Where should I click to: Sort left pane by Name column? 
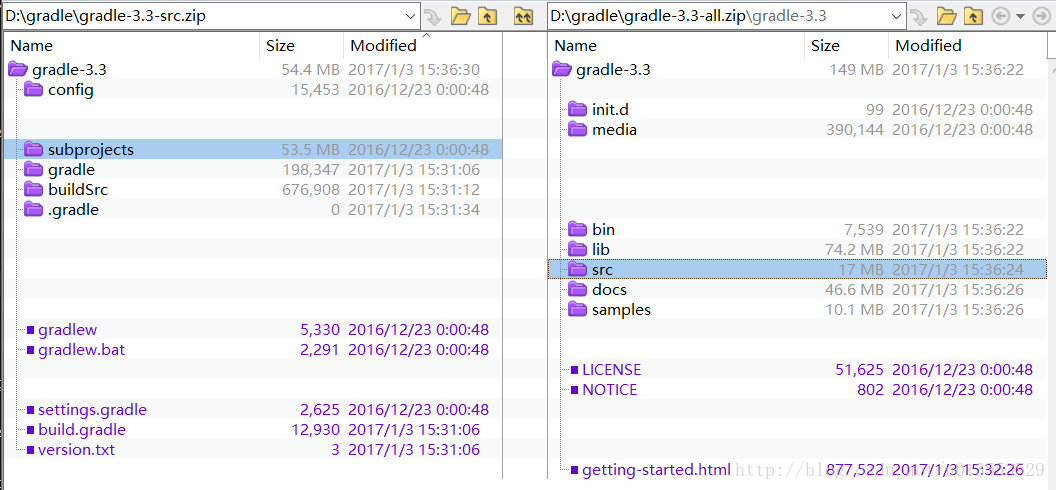pos(131,45)
